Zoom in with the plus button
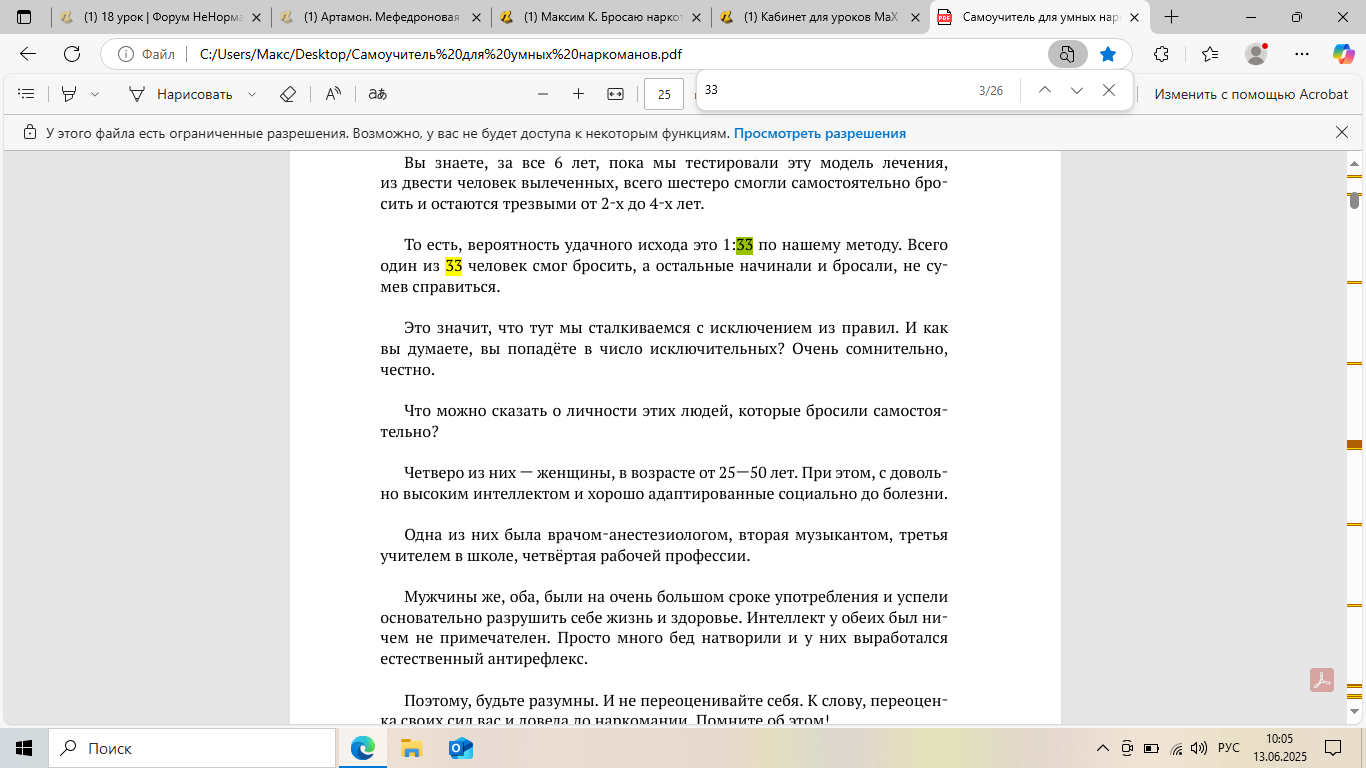This screenshot has width=1366, height=768. click(x=578, y=94)
